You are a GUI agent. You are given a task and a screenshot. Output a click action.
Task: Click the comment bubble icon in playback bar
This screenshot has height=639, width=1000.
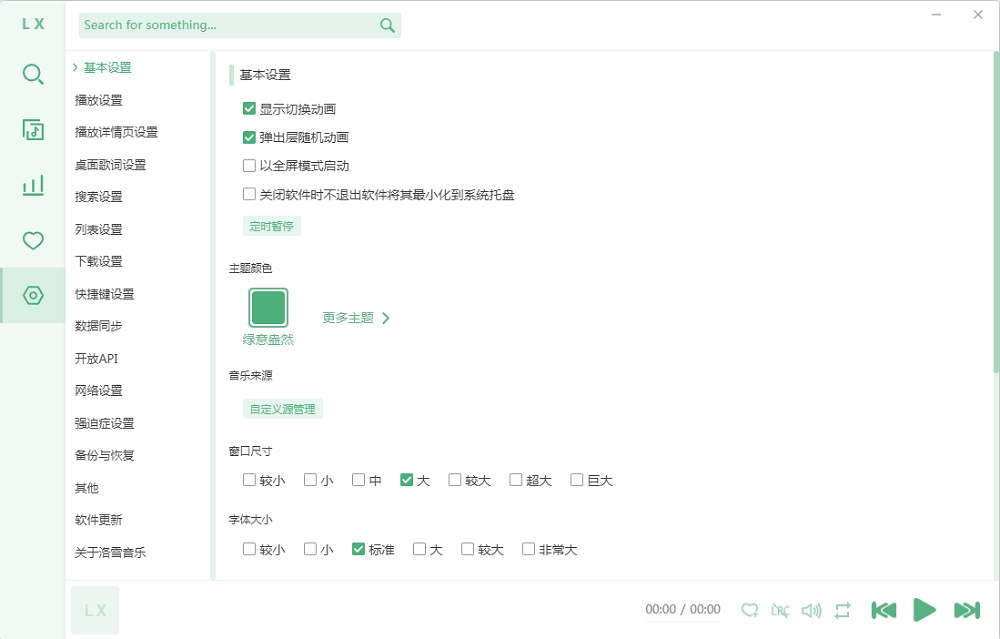[750, 609]
